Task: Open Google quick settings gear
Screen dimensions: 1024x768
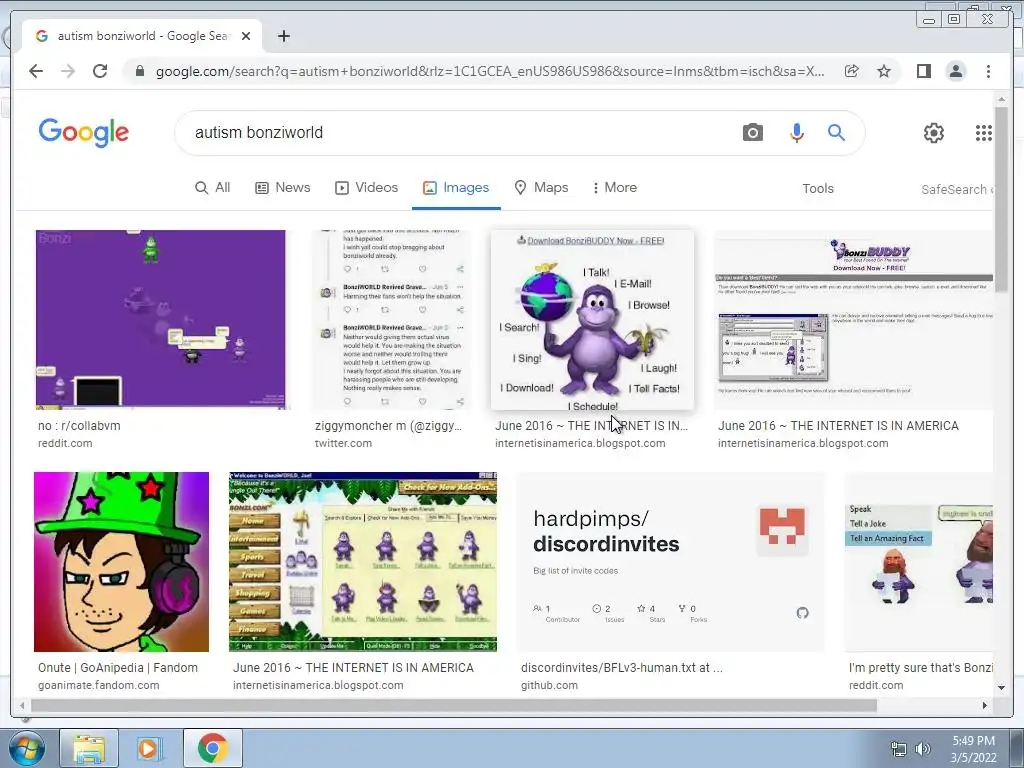Action: [934, 133]
